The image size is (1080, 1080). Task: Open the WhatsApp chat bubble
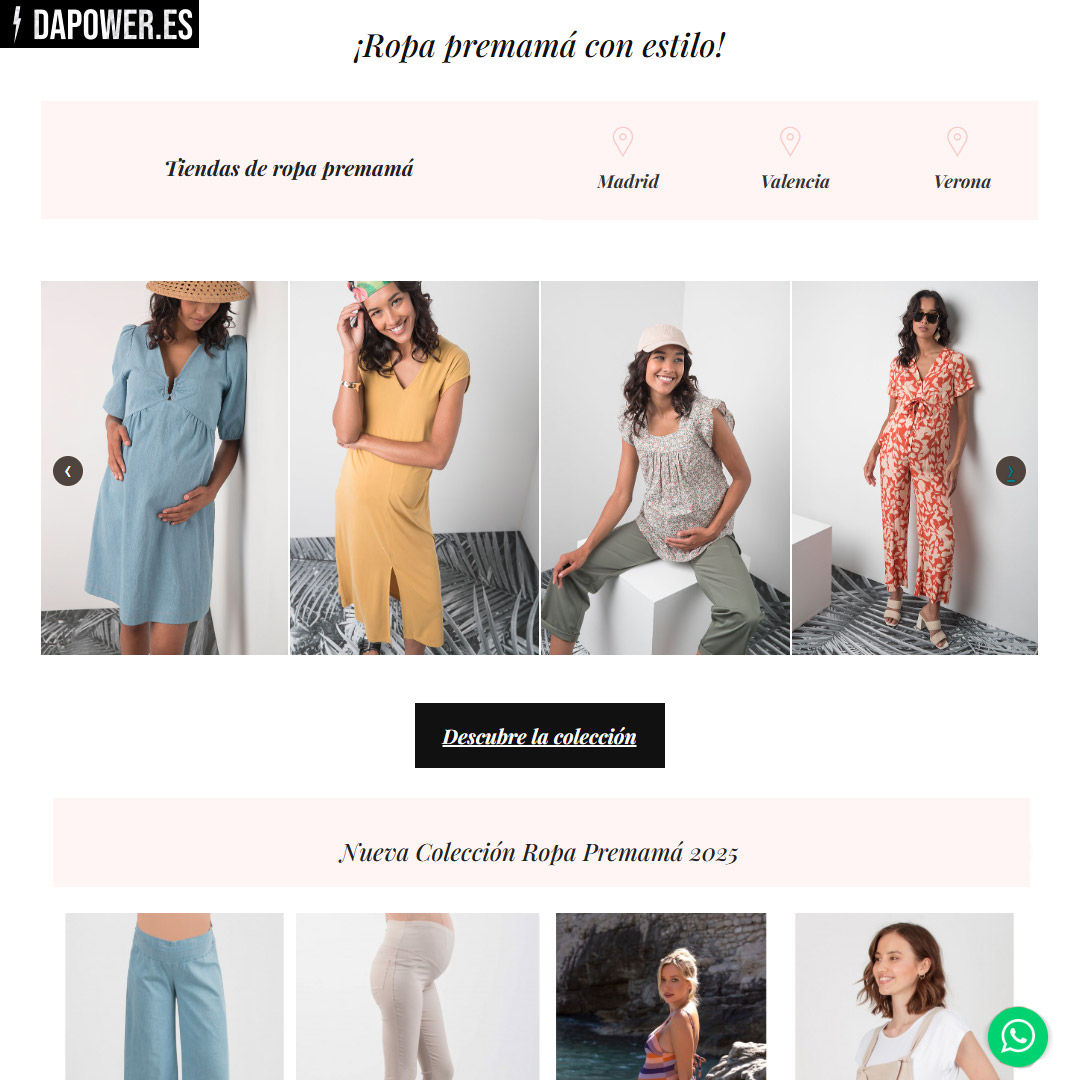click(1017, 1037)
